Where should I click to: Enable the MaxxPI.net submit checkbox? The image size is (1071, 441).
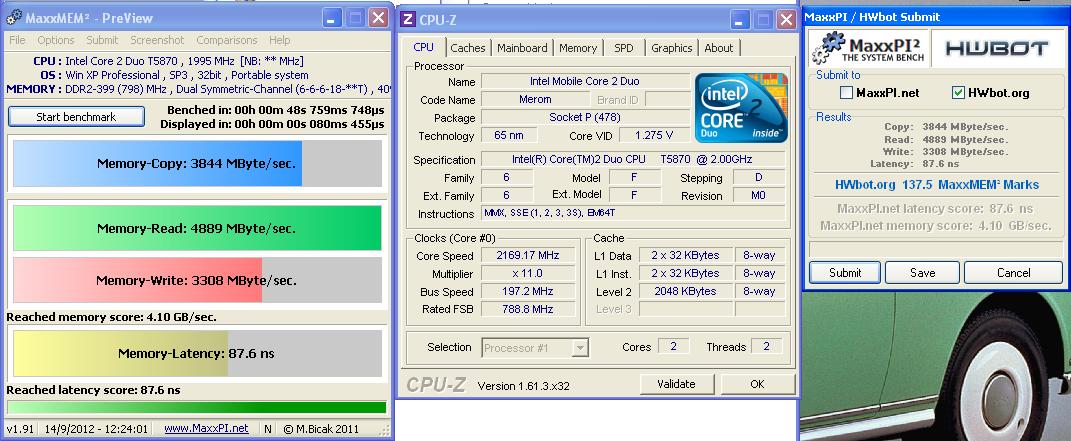pos(846,92)
